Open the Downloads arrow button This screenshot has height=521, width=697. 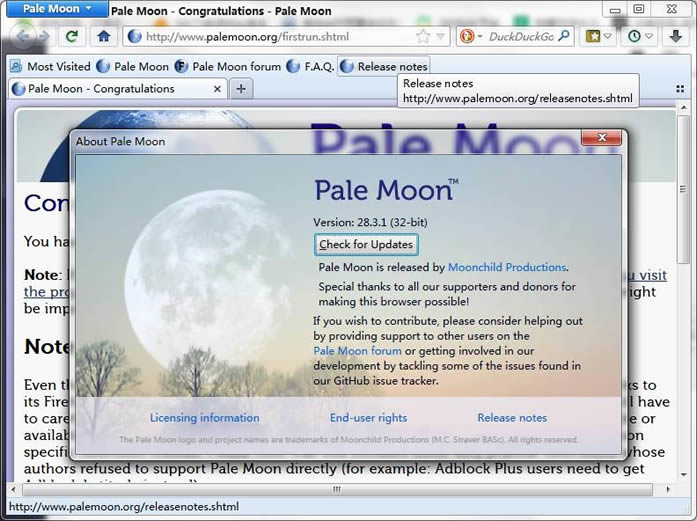point(676,36)
